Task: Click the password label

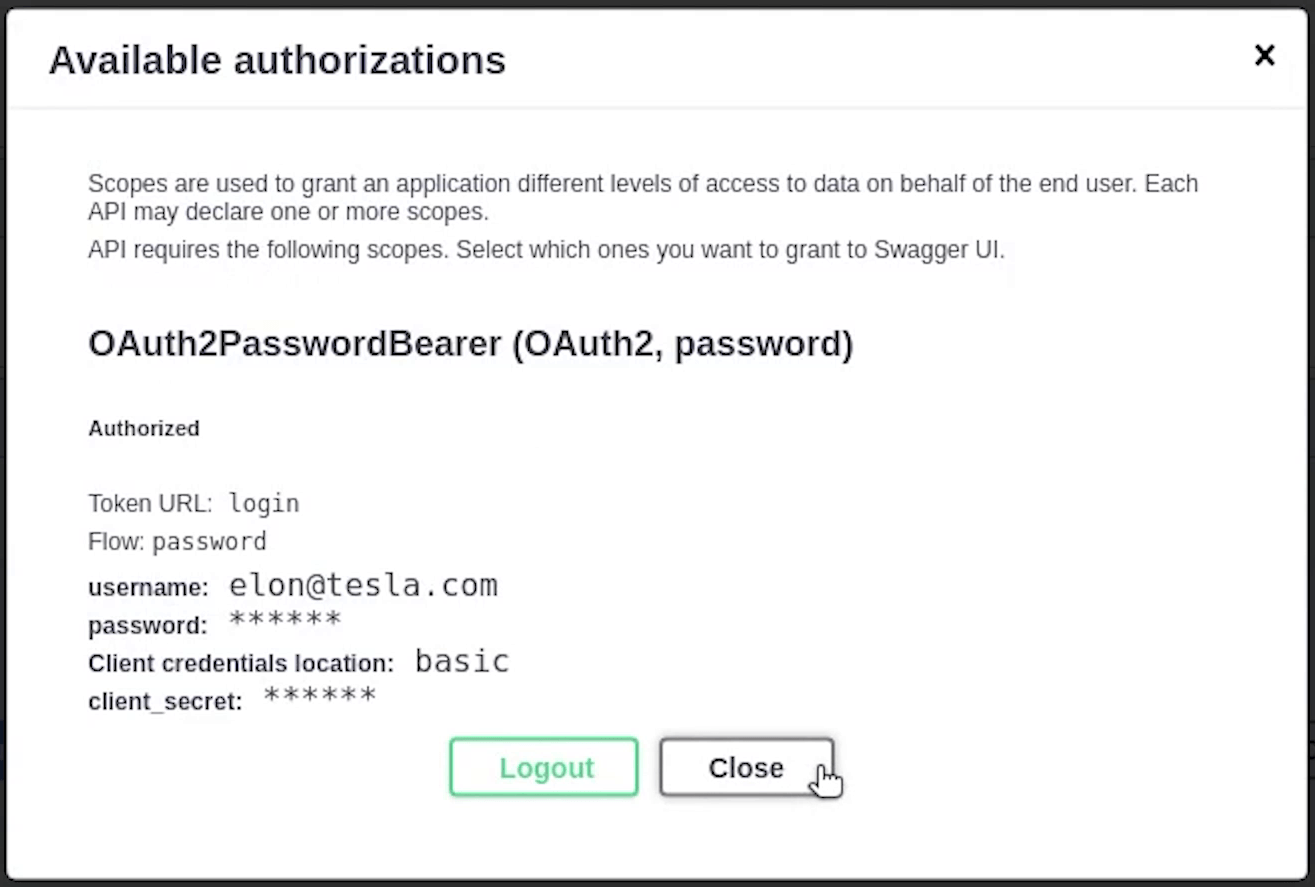Action: click(147, 625)
